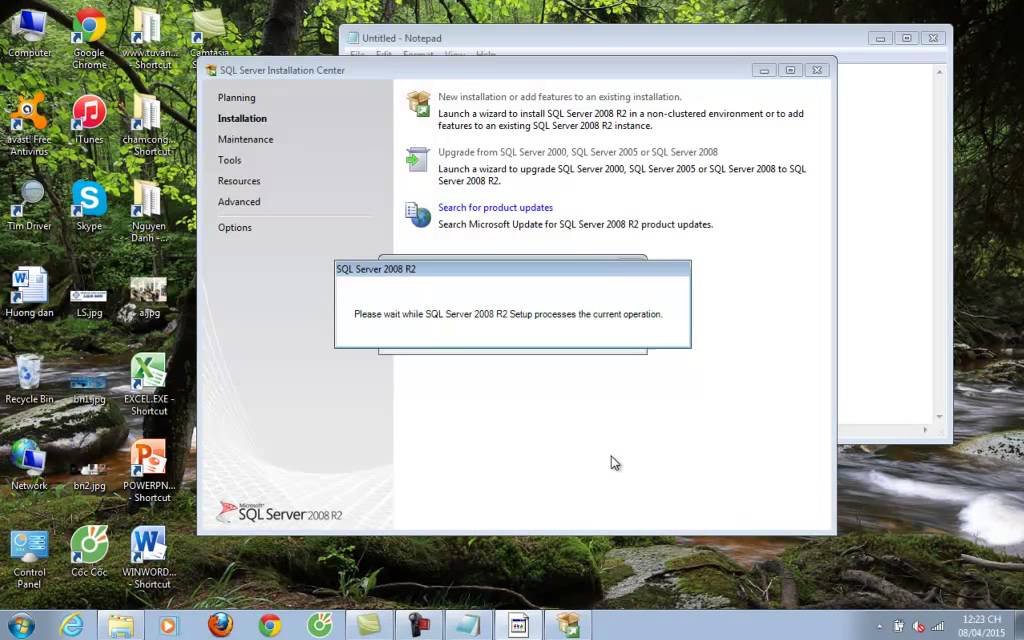Image resolution: width=1024 pixels, height=640 pixels.
Task: Open avast! Free Antivirus desktop icon
Action: 29,124
